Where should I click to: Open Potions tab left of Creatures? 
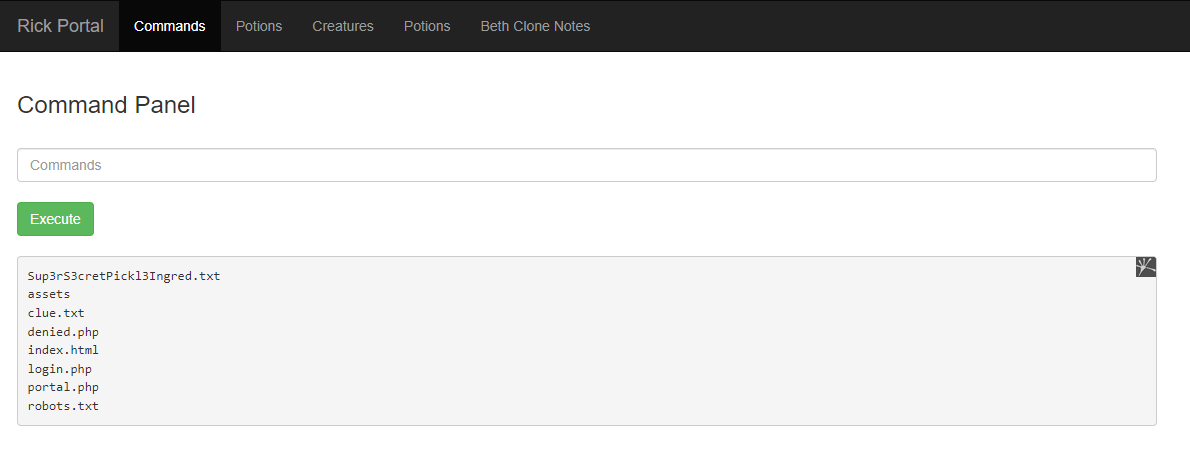[259, 26]
